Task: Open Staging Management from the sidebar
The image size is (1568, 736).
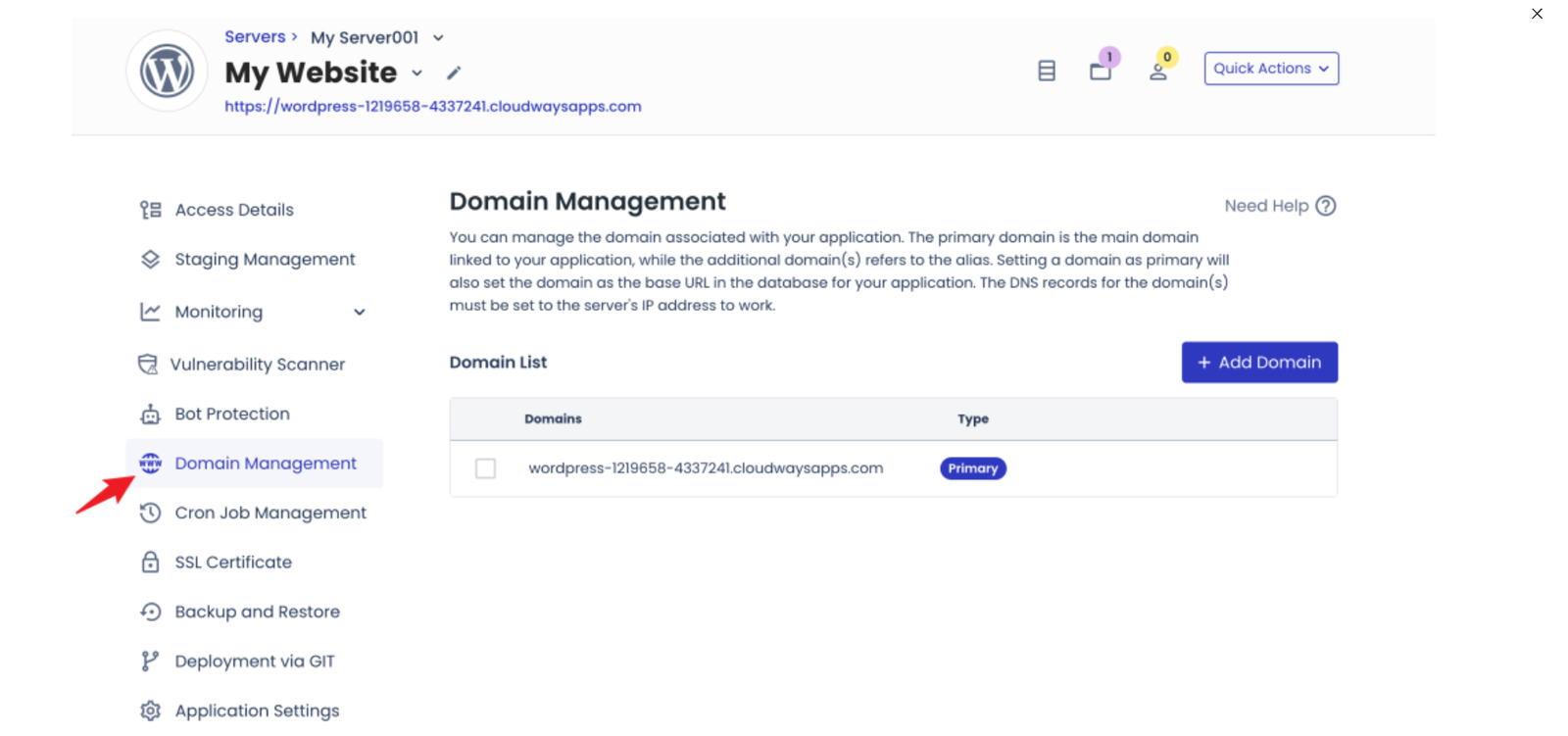Action: [265, 260]
